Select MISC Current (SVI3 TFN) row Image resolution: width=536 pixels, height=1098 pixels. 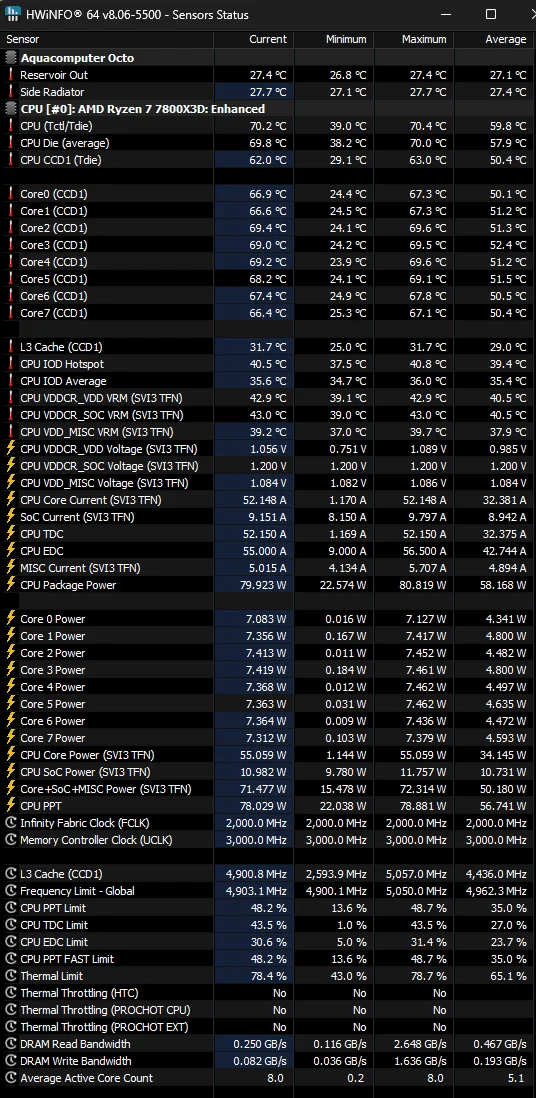268,568
